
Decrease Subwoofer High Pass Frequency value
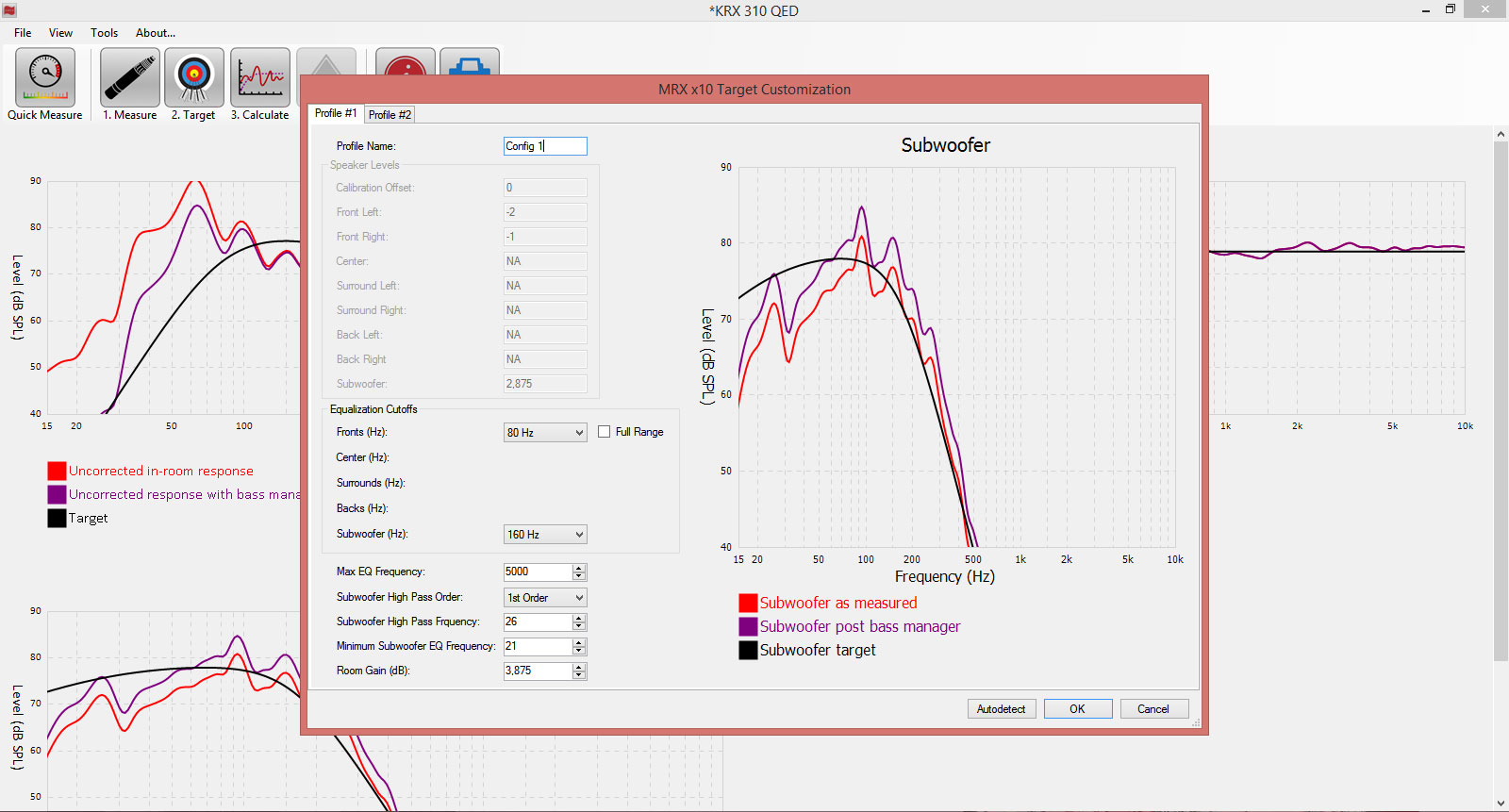(x=579, y=626)
